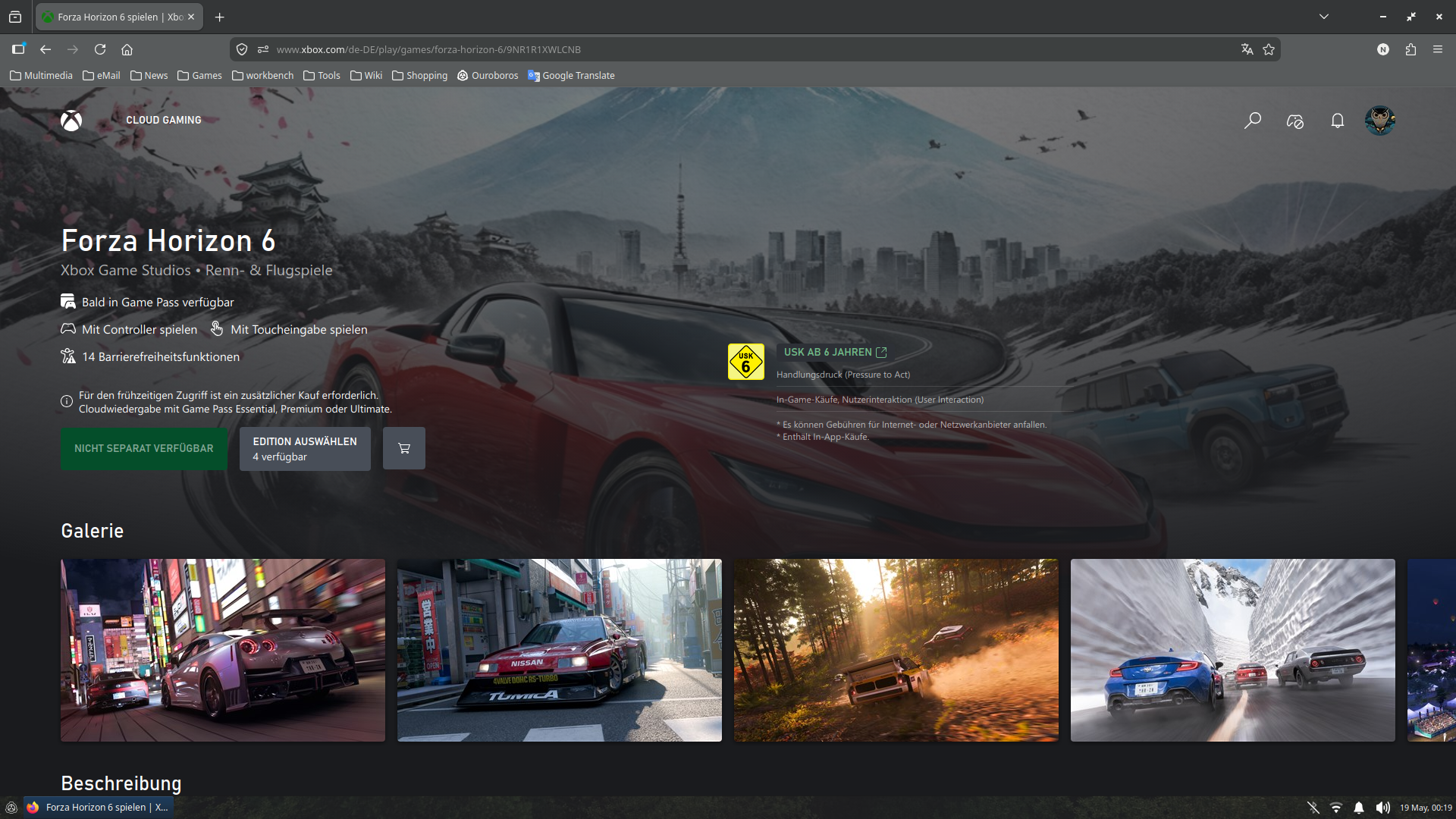Screen dimensions: 1456x819
Task: Click the Game Pass availability icon
Action: tap(68, 302)
